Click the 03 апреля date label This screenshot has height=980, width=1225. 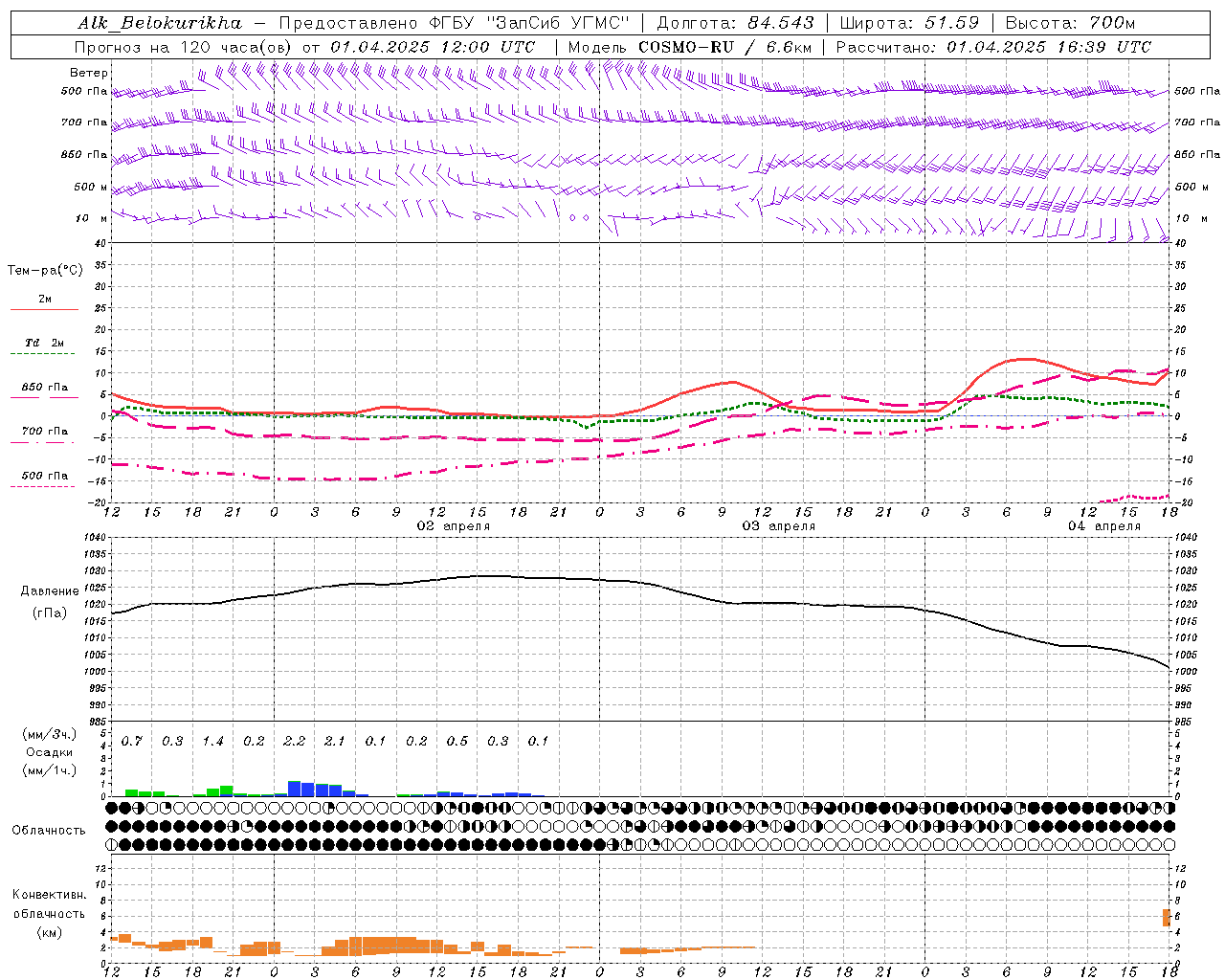(779, 526)
